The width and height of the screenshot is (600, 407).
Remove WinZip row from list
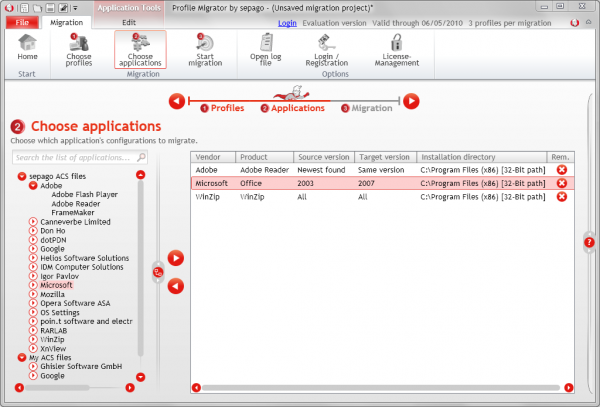562,197
